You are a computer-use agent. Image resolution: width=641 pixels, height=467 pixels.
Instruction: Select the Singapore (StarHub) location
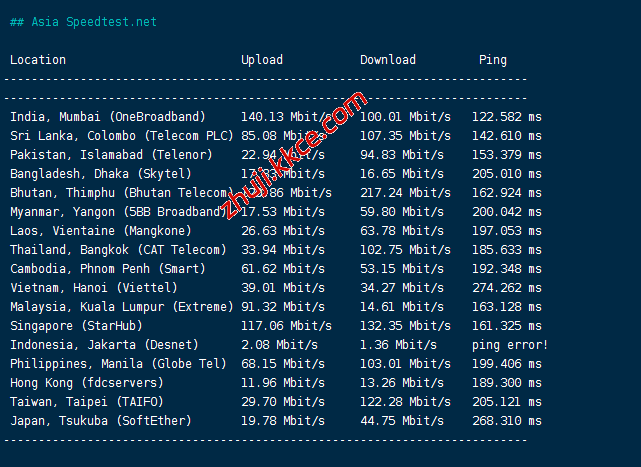[76, 326]
